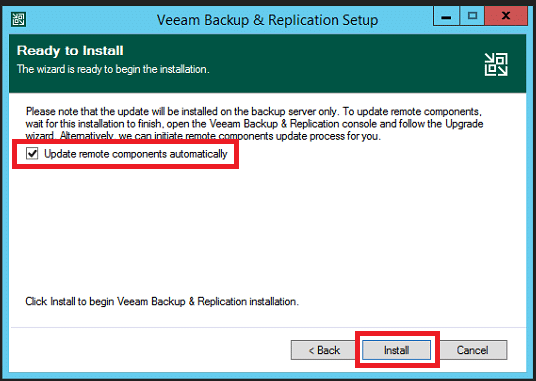Image resolution: width=536 pixels, height=381 pixels.
Task: Go to the previous step with < Back
Action: tap(324, 350)
